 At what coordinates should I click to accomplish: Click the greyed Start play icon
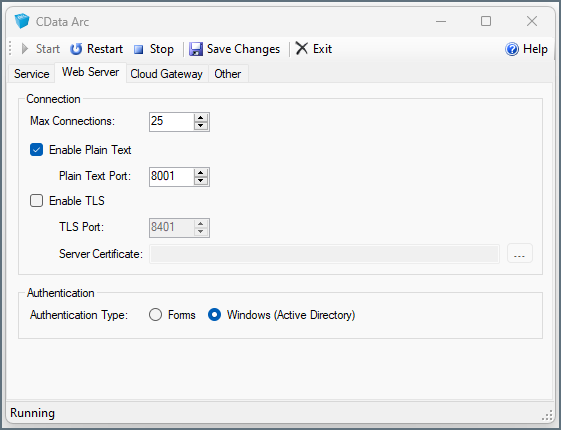coord(24,49)
